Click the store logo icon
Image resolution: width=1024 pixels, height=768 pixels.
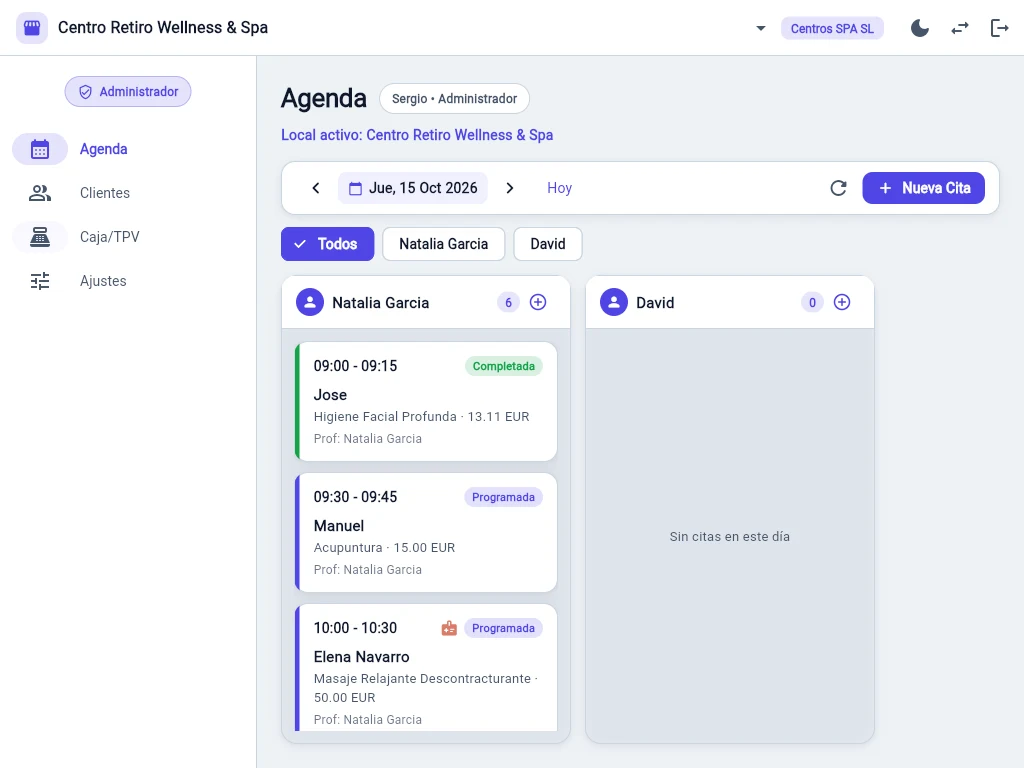click(32, 28)
